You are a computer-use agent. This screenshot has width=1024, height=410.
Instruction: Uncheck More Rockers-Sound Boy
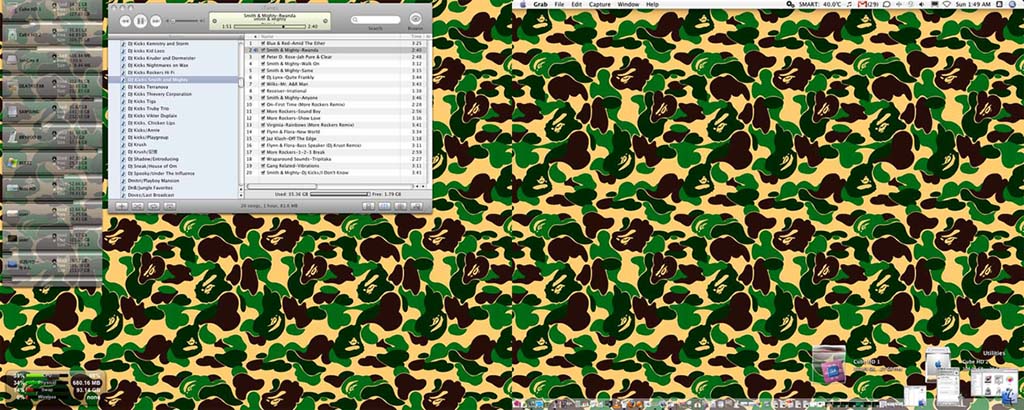coord(263,111)
